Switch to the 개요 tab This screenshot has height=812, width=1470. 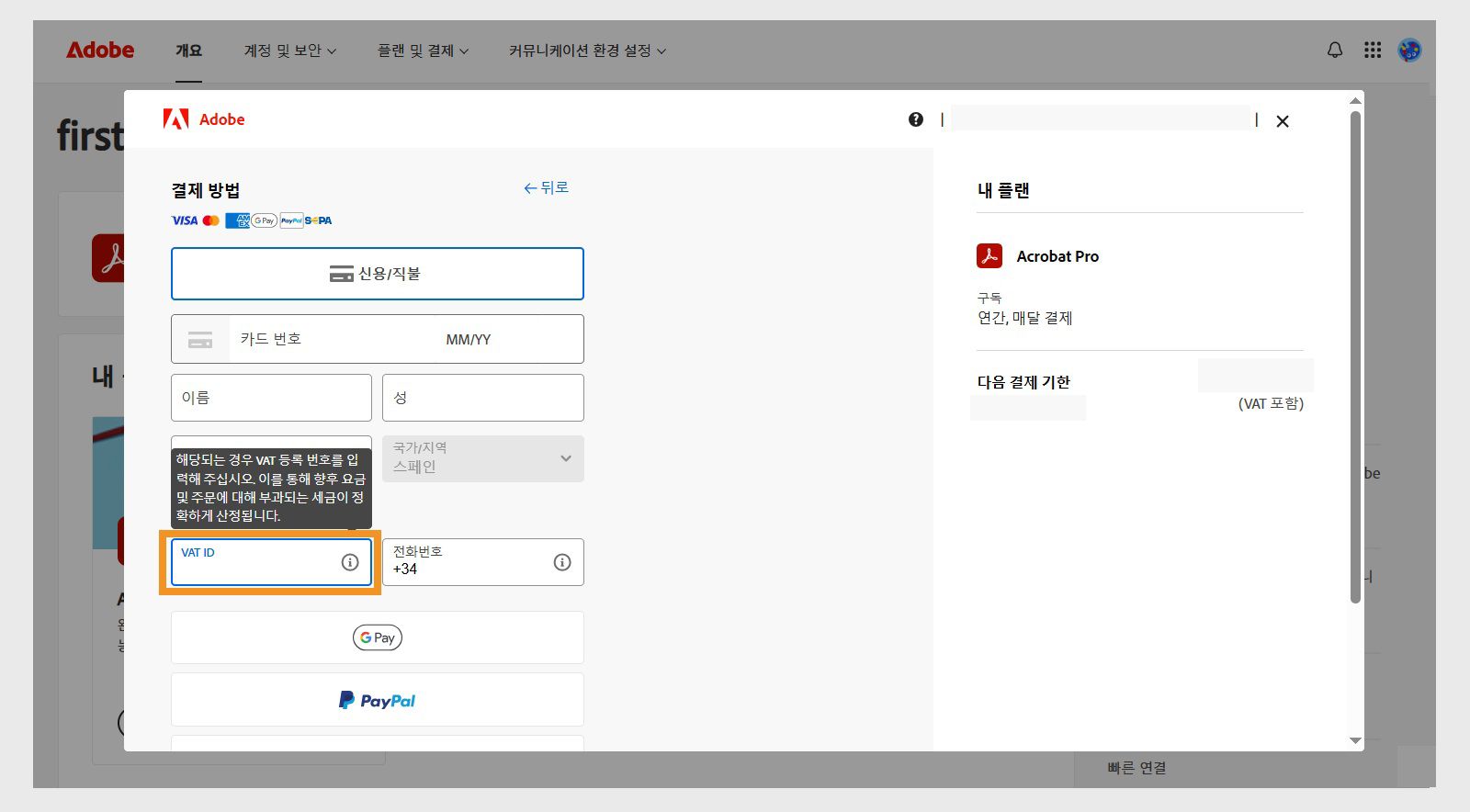pyautogui.click(x=188, y=51)
